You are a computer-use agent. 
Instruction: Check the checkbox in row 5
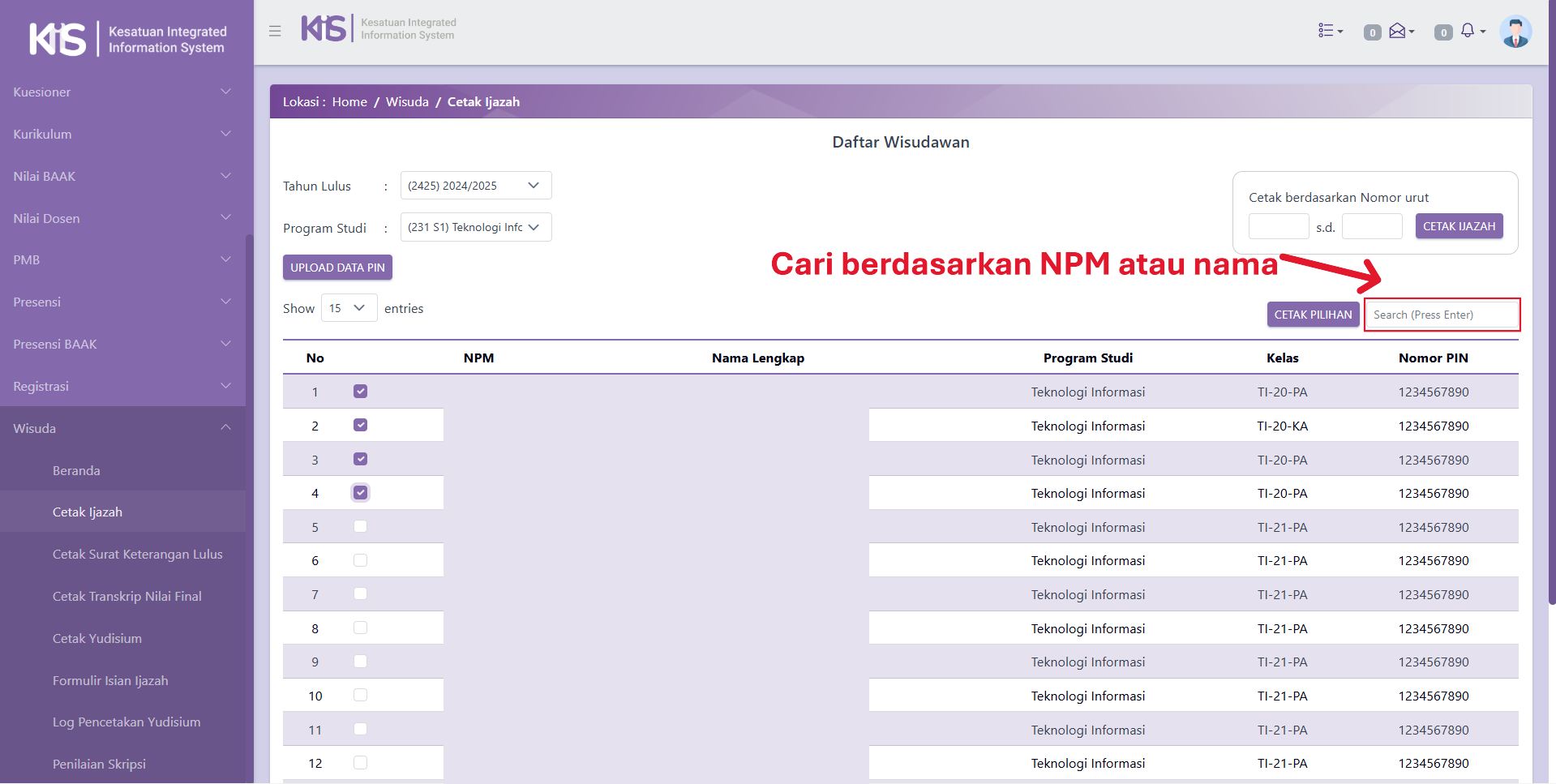pos(361,527)
